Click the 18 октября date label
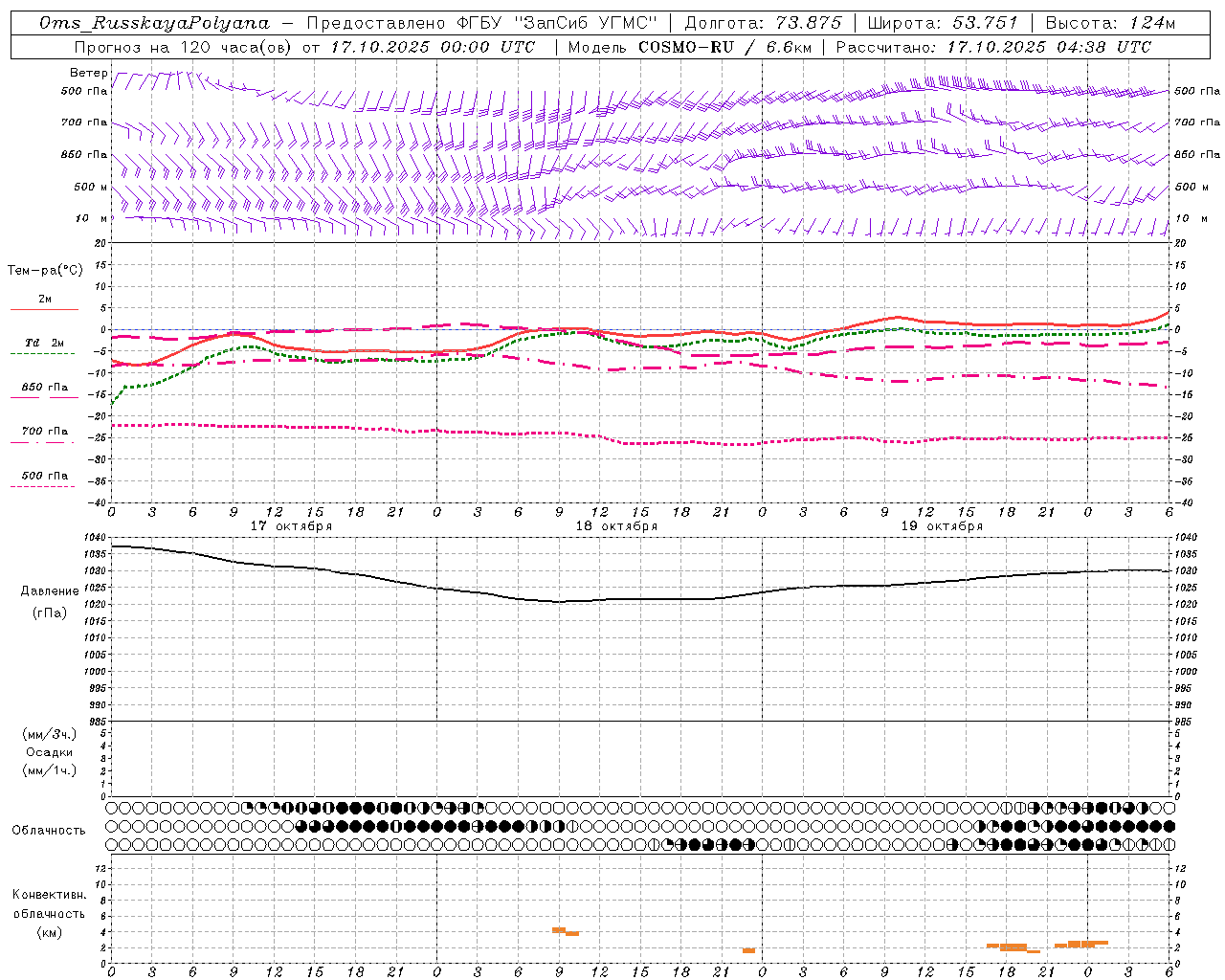Viewport: 1225px width, 980px height. pyautogui.click(x=616, y=526)
